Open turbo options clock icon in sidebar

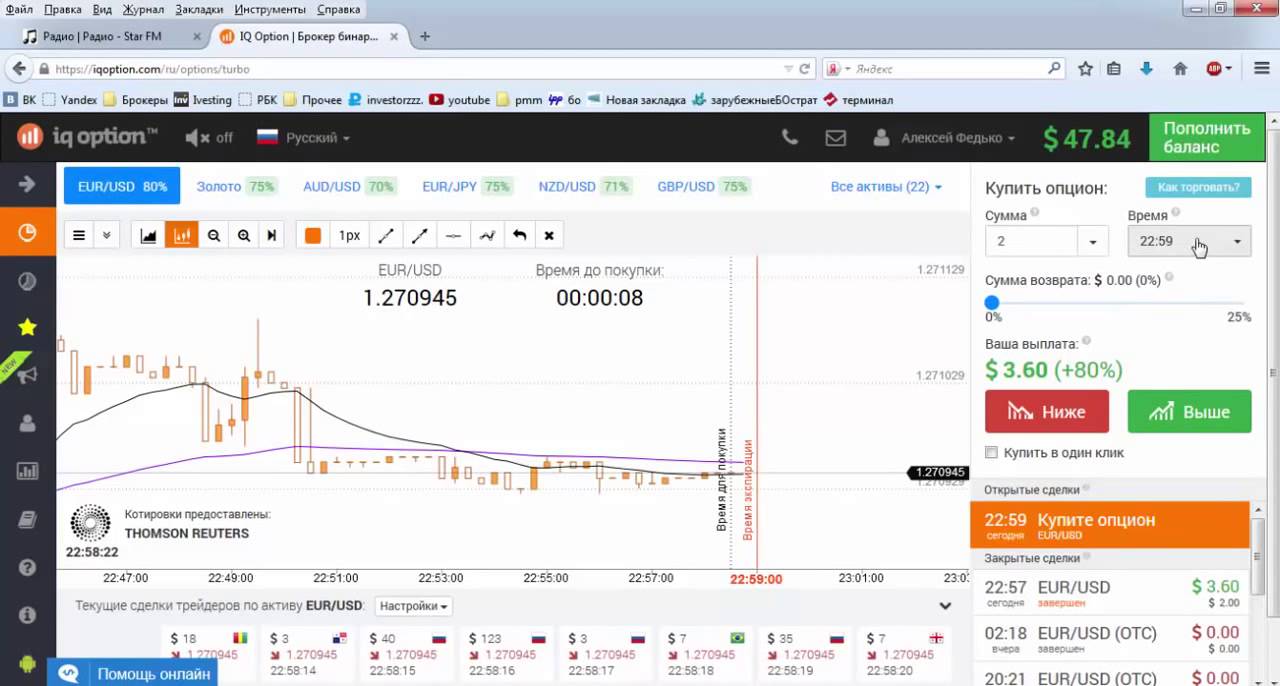click(x=27, y=233)
